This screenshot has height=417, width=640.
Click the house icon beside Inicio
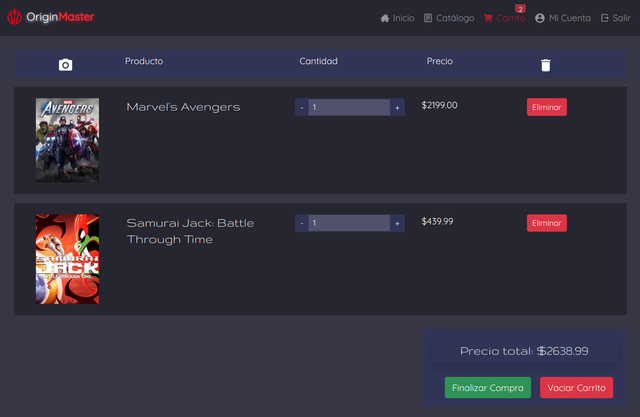384,18
